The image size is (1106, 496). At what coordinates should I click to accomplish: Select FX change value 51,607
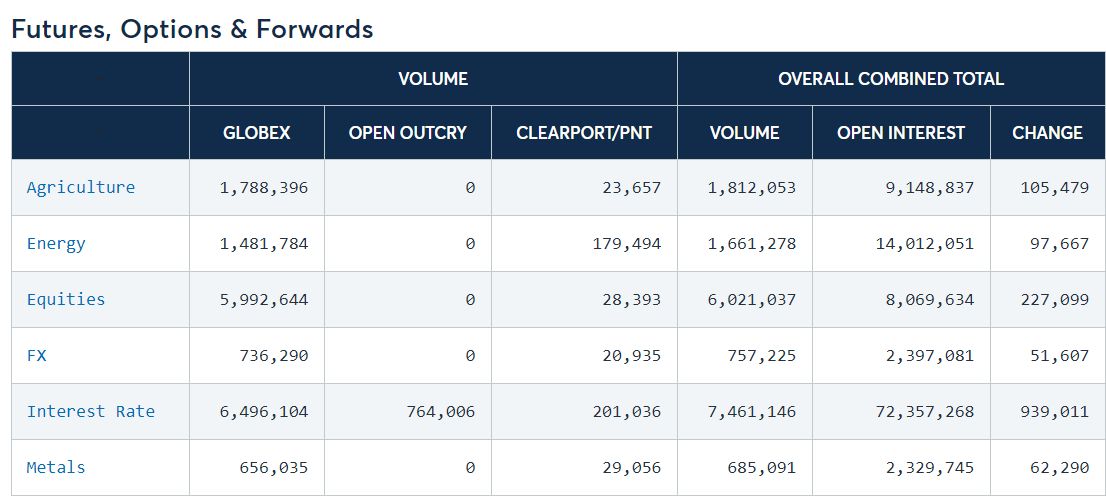coord(1059,356)
